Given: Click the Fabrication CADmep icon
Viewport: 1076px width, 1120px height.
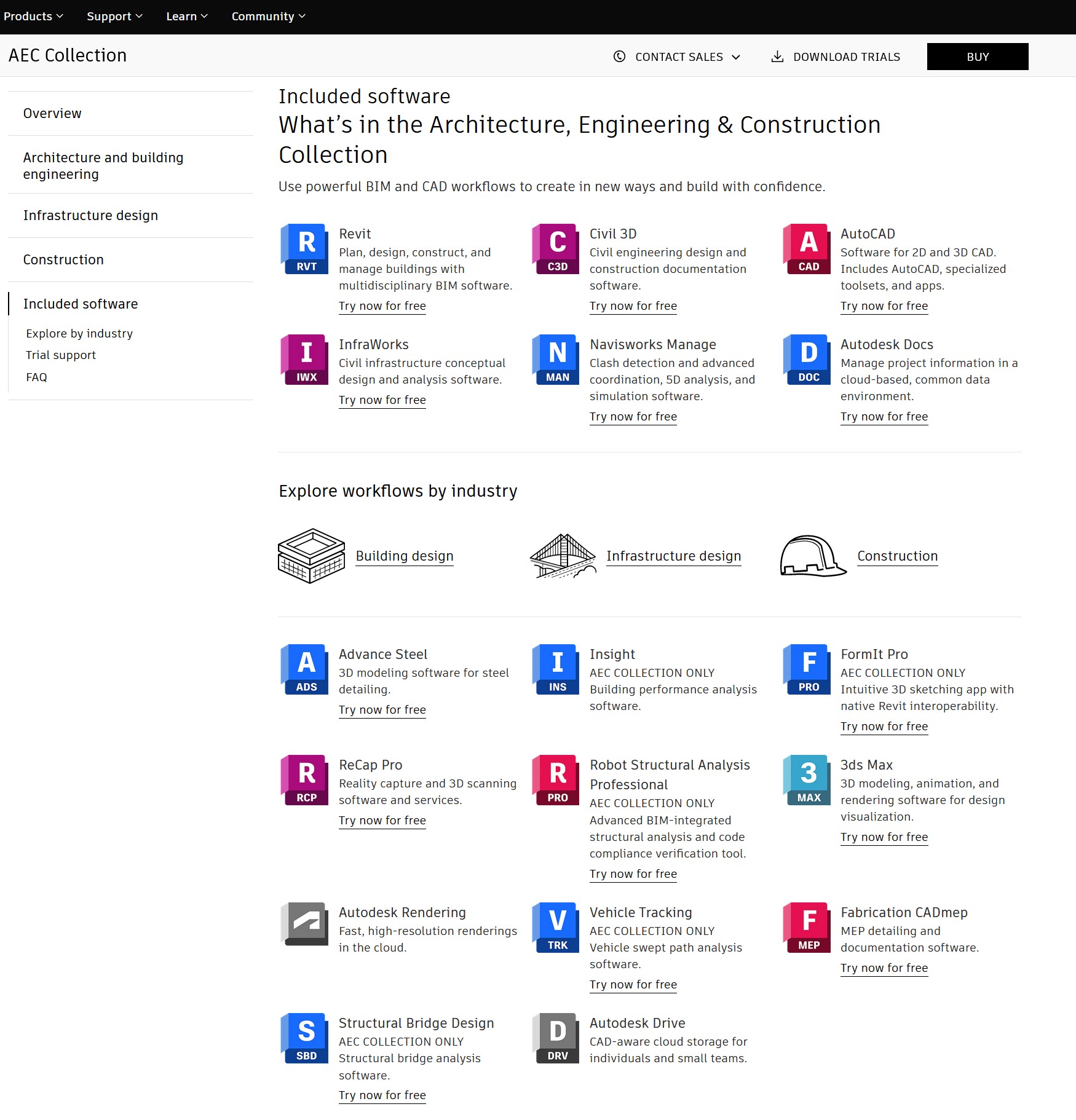Looking at the screenshot, I should 806,928.
